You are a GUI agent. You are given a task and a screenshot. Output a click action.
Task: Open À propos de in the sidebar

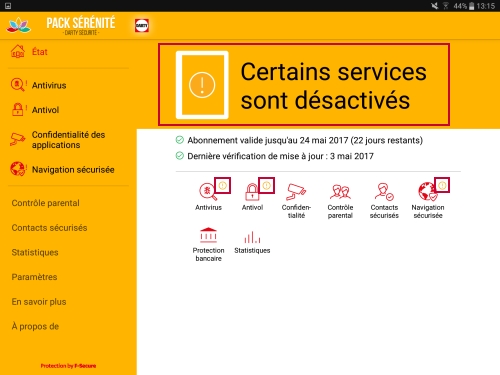coord(35,326)
